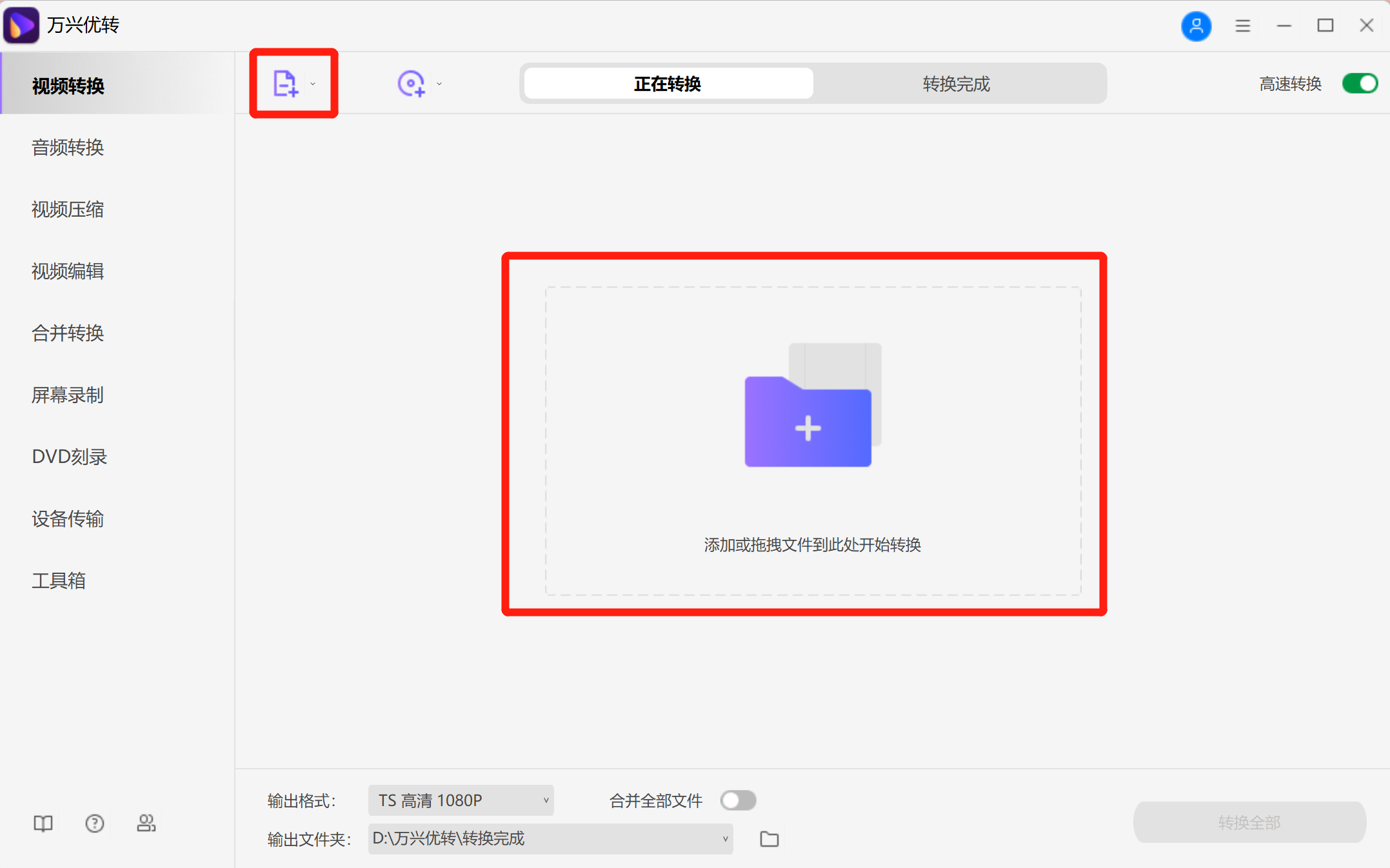Select the 正在转换 tab
Image resolution: width=1390 pixels, height=868 pixels.
tap(668, 83)
